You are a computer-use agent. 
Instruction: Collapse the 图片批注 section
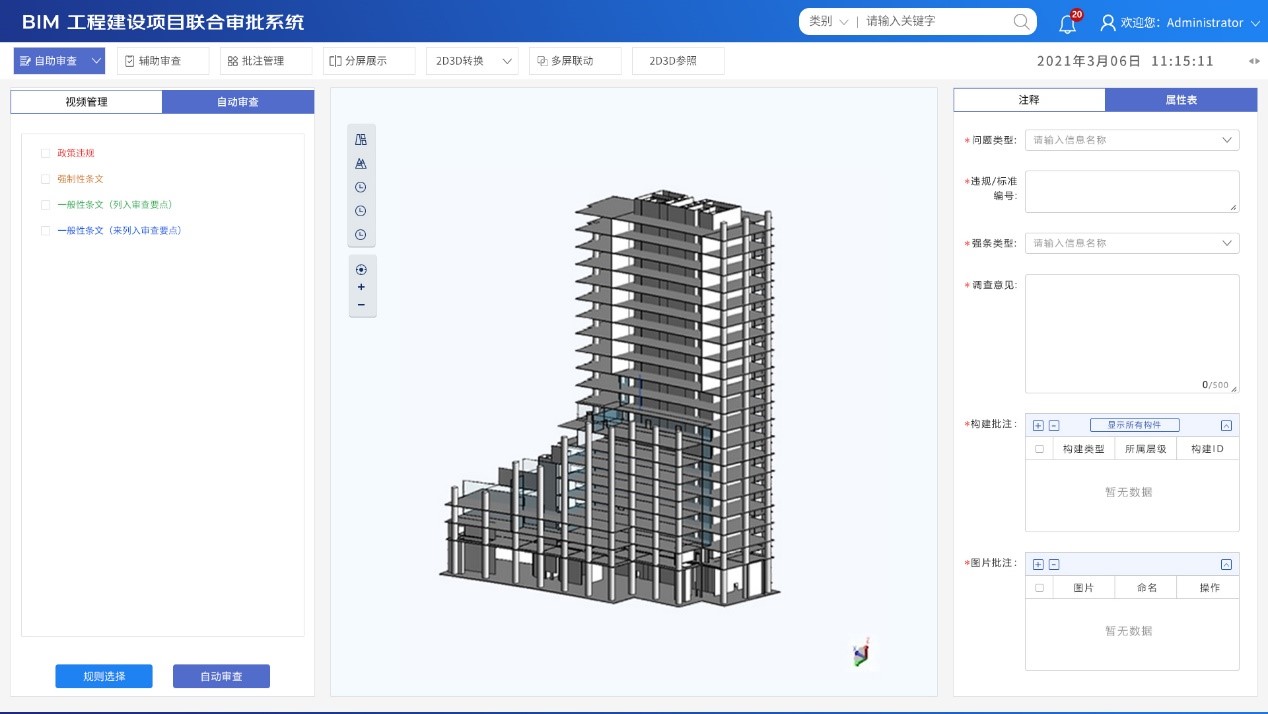click(x=1227, y=564)
